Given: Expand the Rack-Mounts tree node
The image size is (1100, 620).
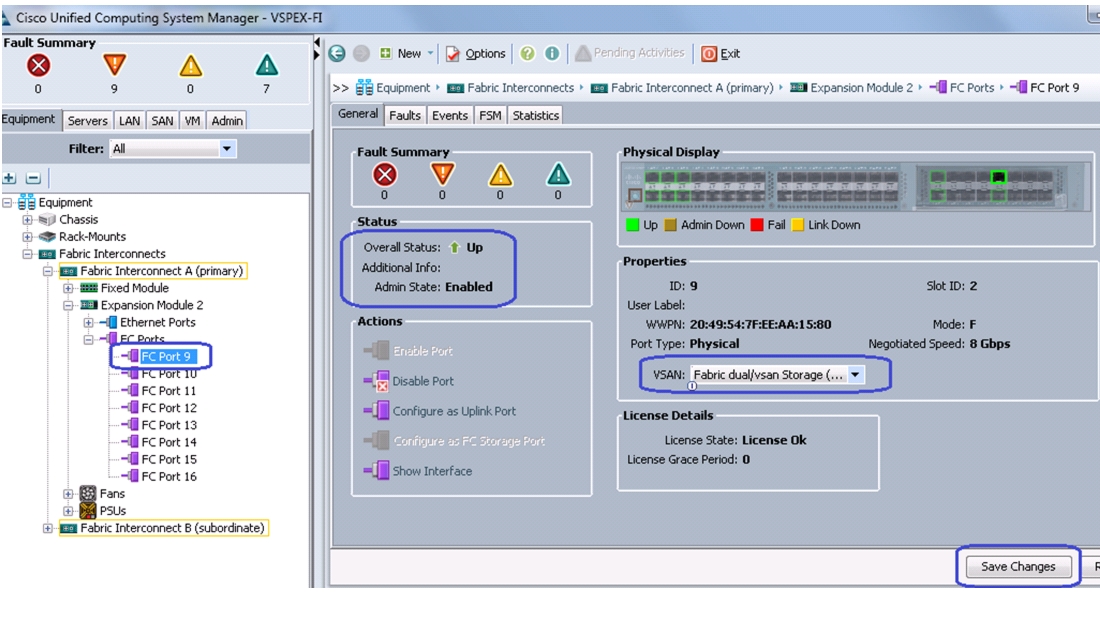Looking at the screenshot, I should pyautogui.click(x=27, y=237).
